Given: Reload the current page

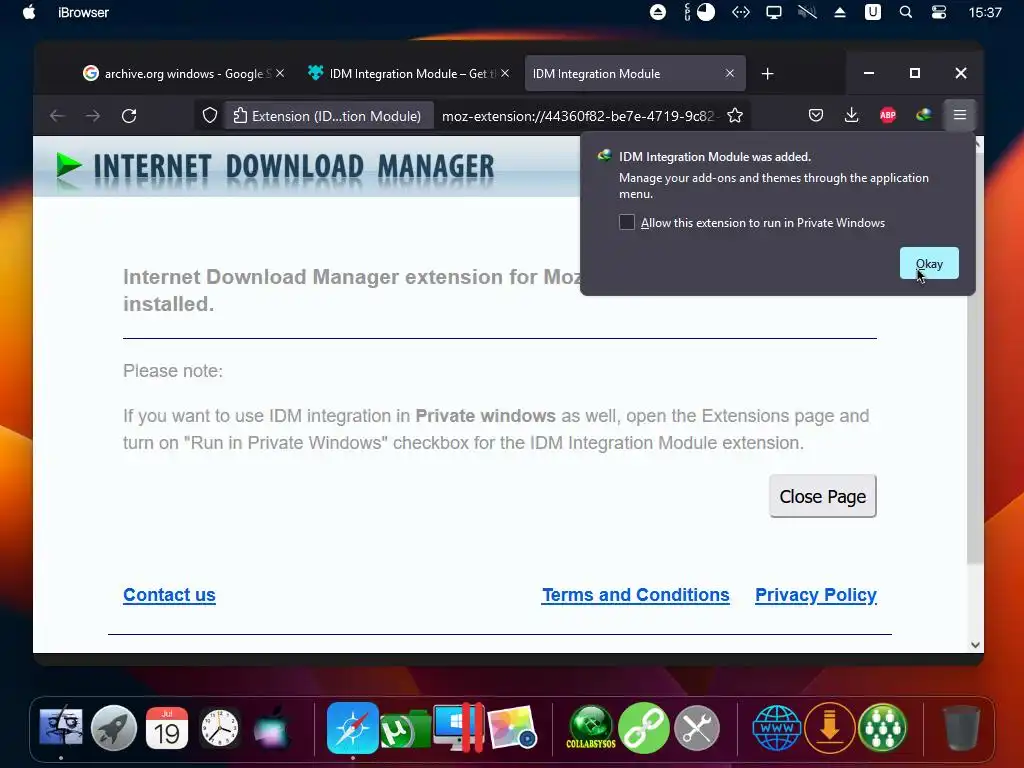Looking at the screenshot, I should pyautogui.click(x=129, y=116).
